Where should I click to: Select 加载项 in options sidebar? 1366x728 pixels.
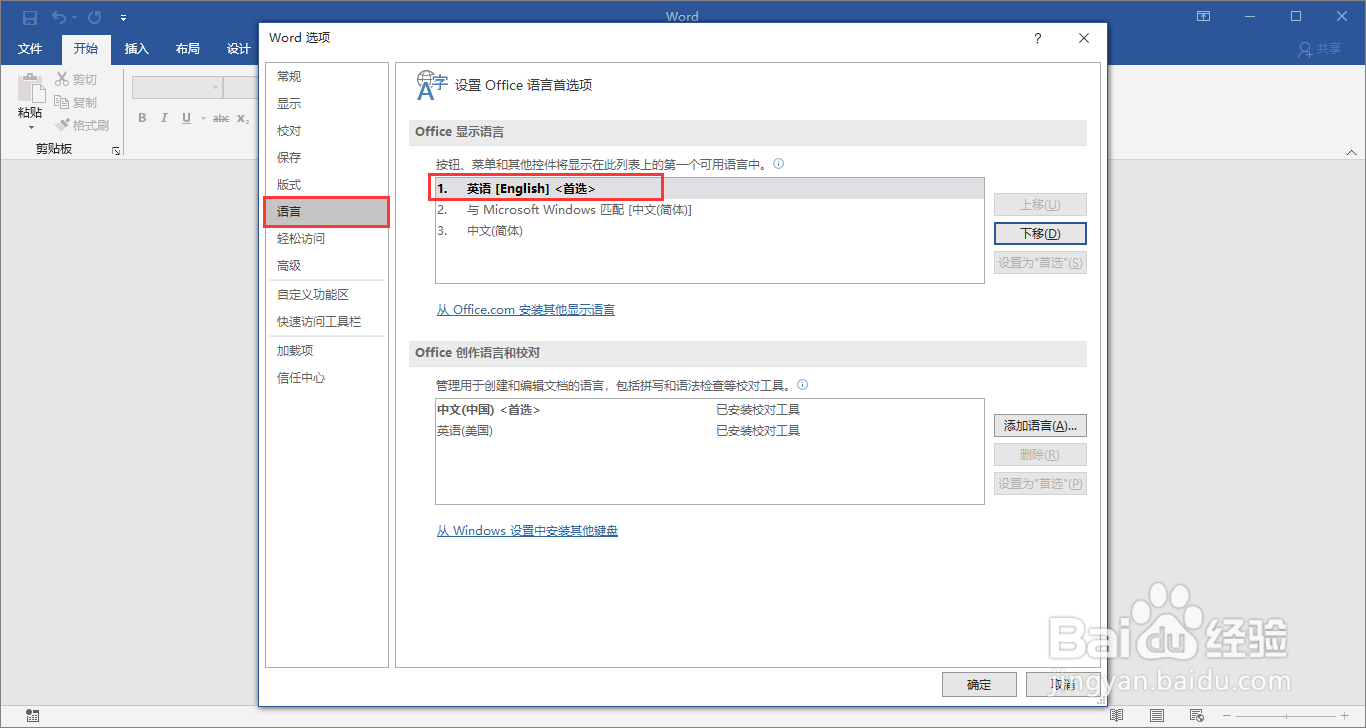point(326,351)
